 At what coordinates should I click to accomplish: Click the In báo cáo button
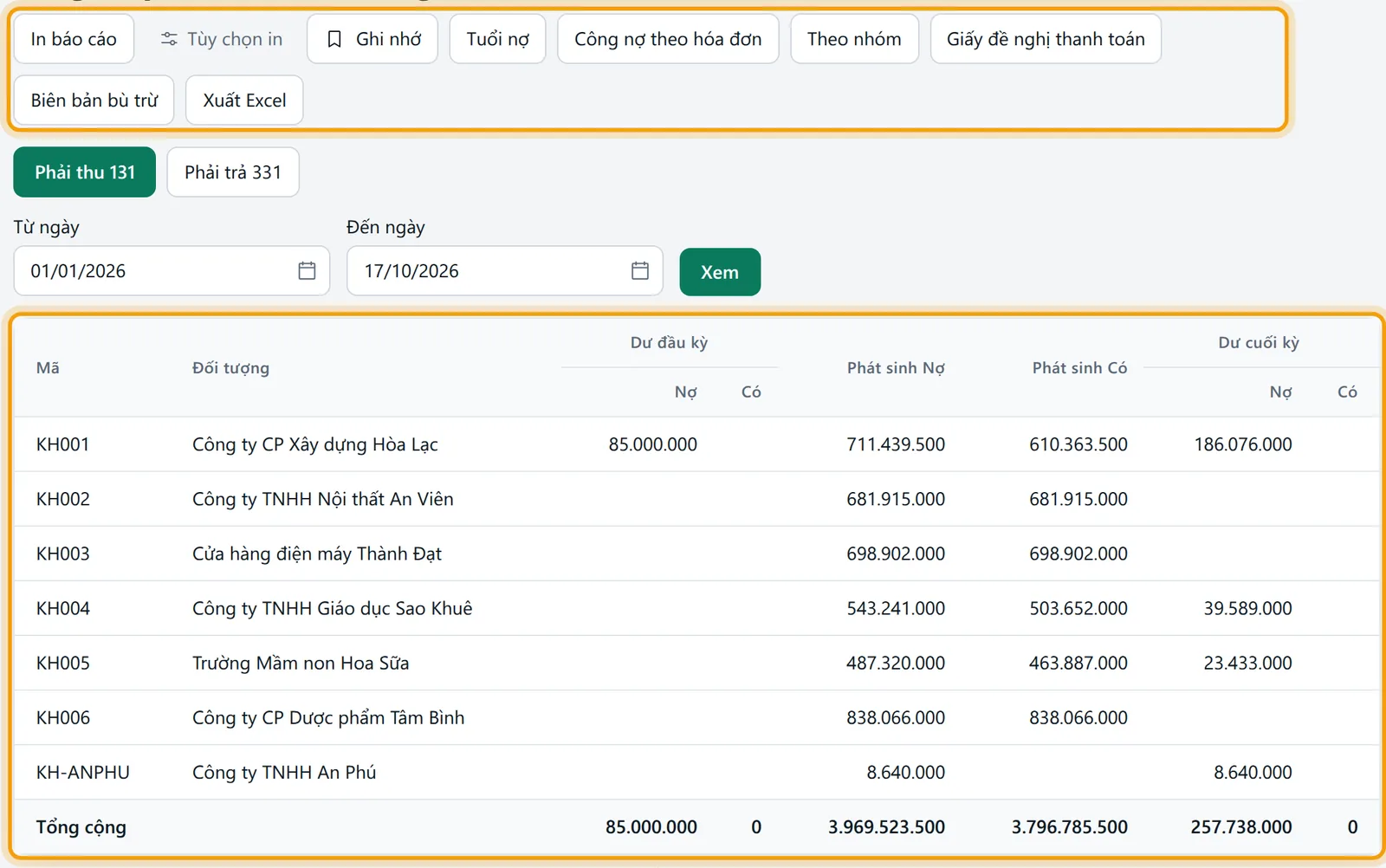(x=74, y=39)
